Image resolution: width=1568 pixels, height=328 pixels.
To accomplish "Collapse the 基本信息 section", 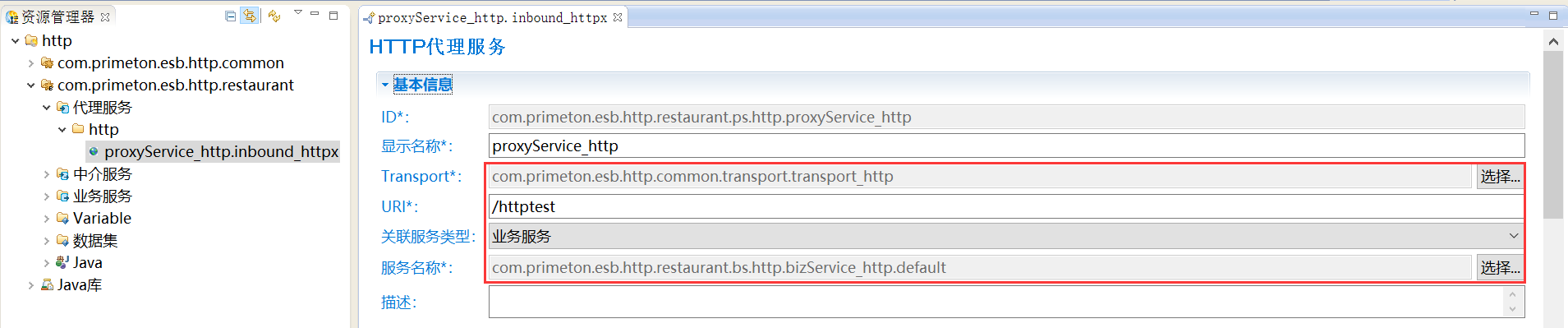I will pos(384,85).
